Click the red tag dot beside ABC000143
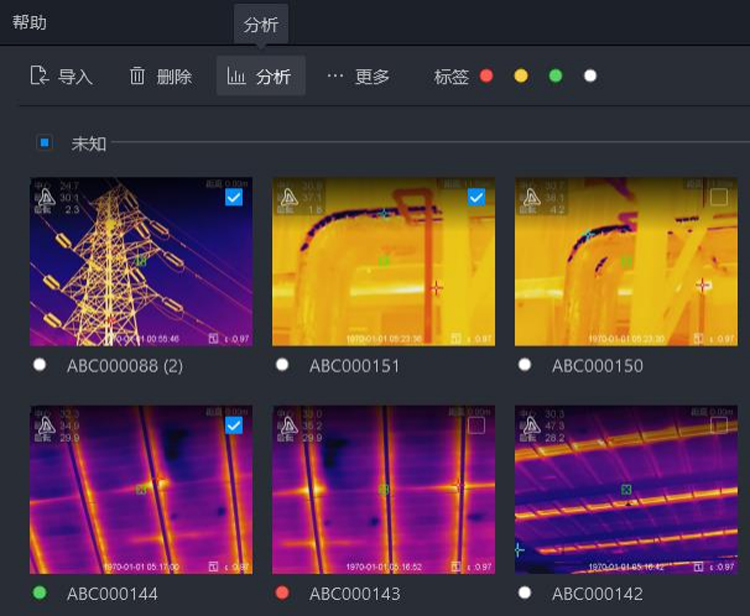Image resolution: width=750 pixels, height=616 pixels. (282, 593)
